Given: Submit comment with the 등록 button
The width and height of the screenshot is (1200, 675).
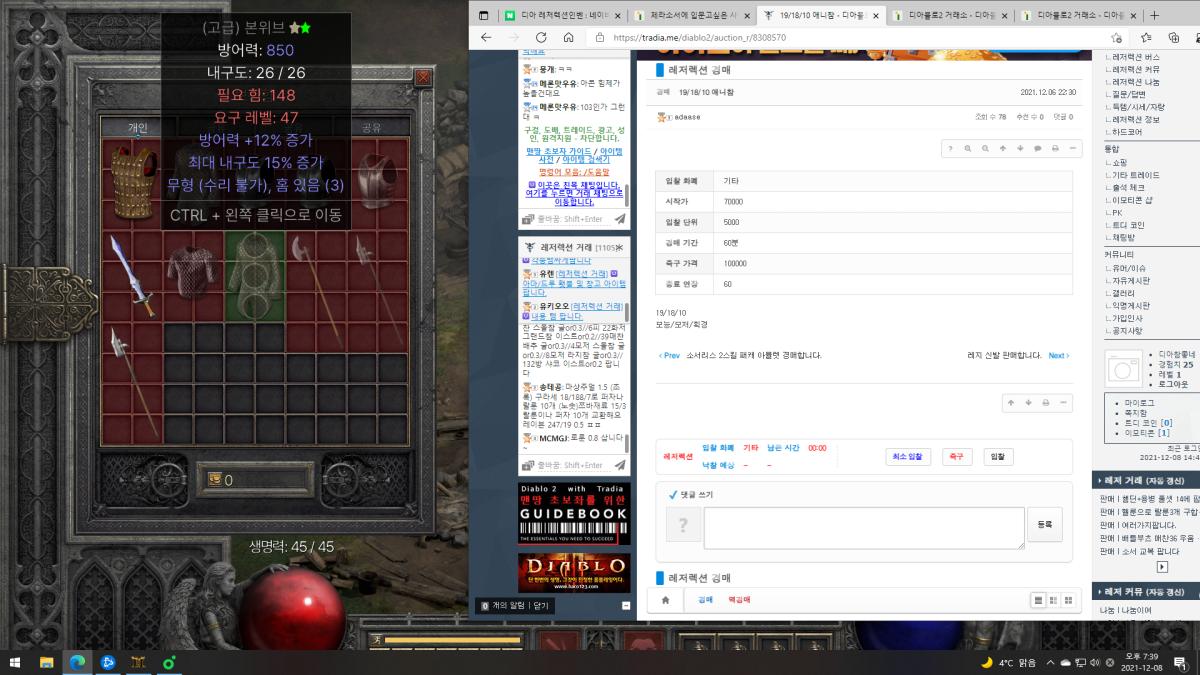Looking at the screenshot, I should click(x=1045, y=524).
